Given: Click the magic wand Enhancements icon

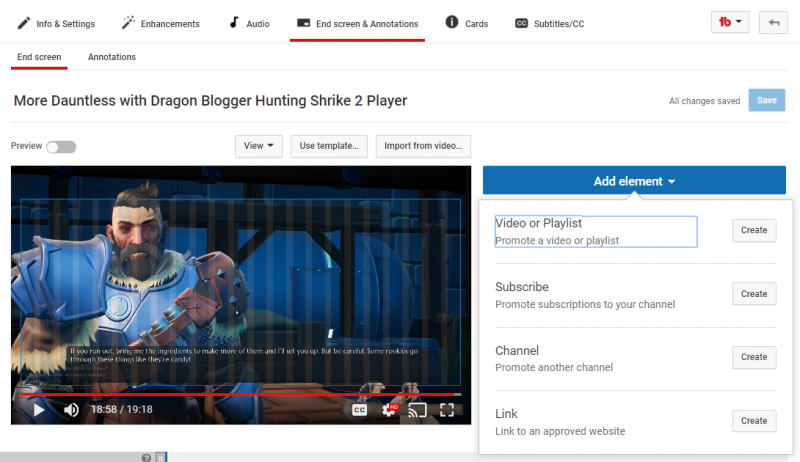Looking at the screenshot, I should click(128, 22).
